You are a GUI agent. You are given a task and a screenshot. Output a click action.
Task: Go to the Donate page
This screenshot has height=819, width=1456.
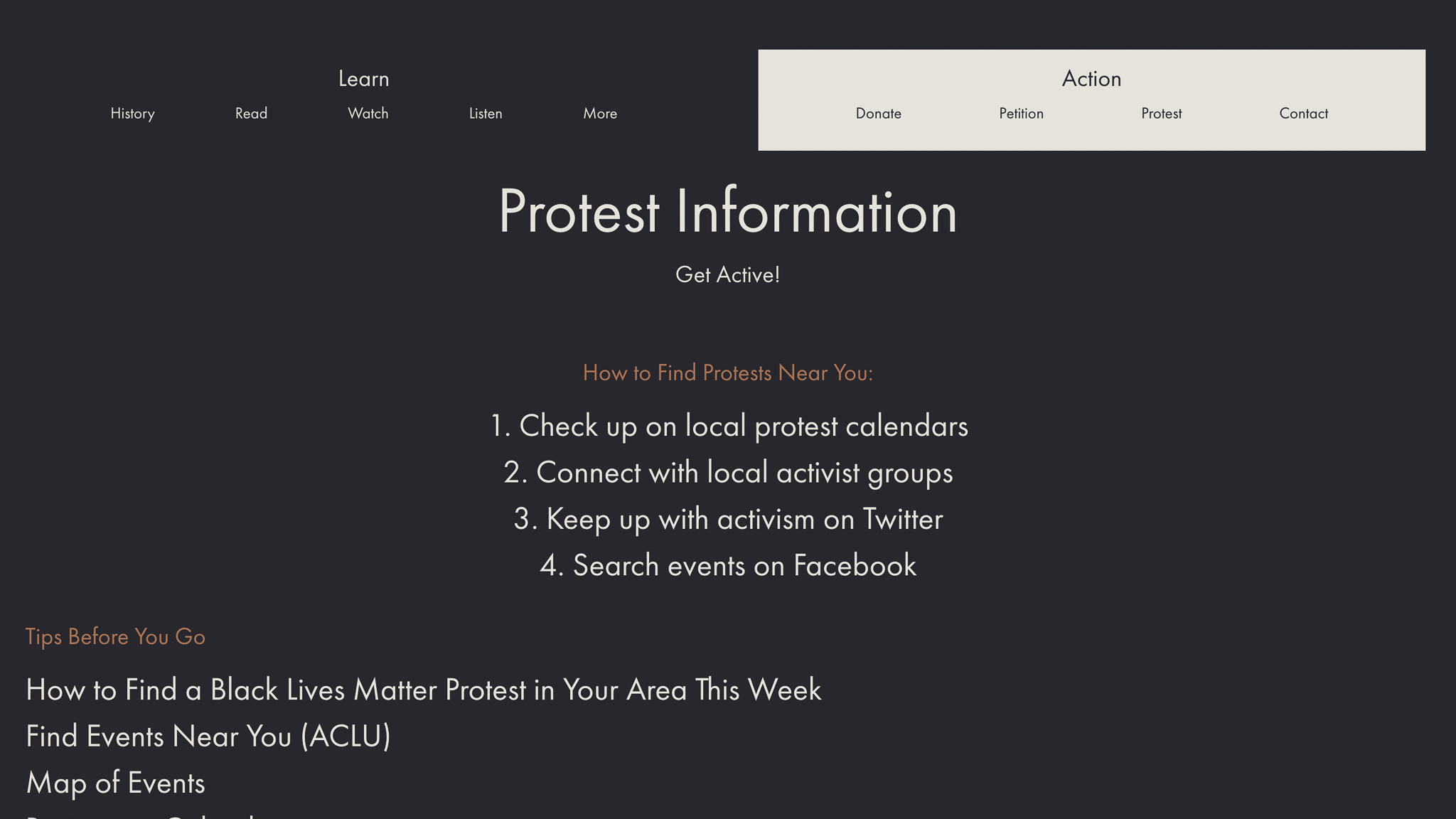coord(878,114)
